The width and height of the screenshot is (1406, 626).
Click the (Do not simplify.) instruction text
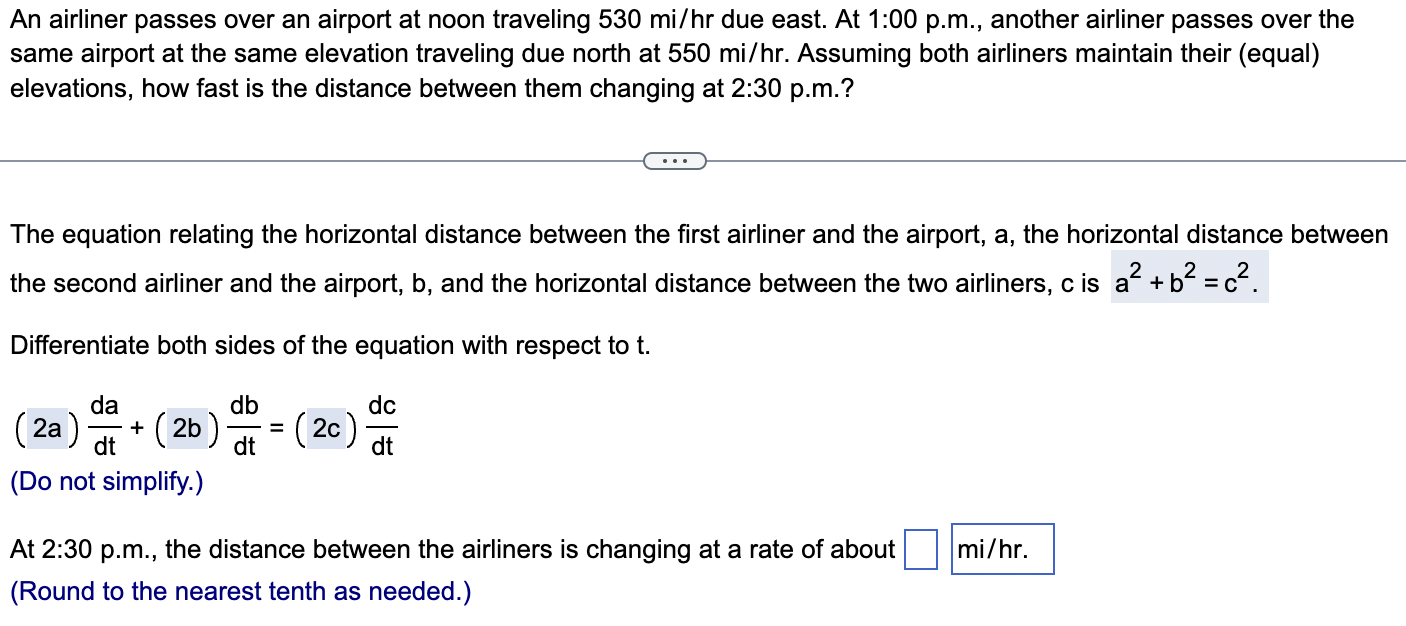point(106,481)
